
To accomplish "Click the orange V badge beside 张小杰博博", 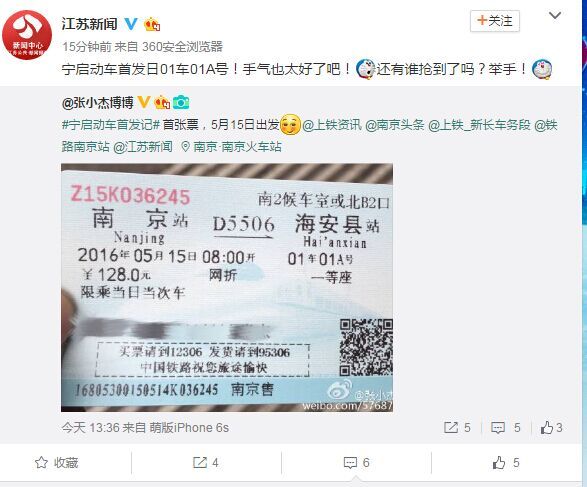I will click(144, 102).
